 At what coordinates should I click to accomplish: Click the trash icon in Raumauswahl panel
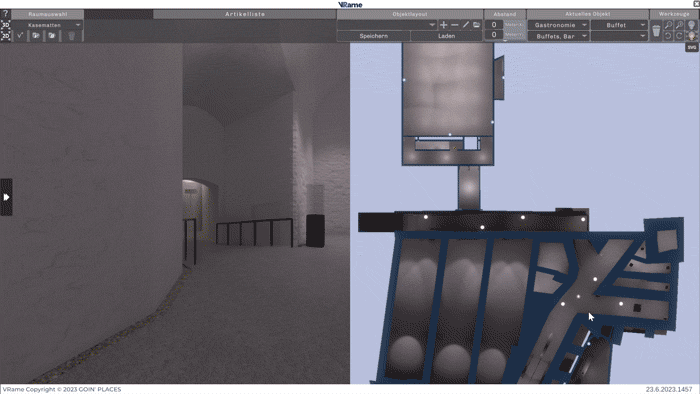(71, 36)
